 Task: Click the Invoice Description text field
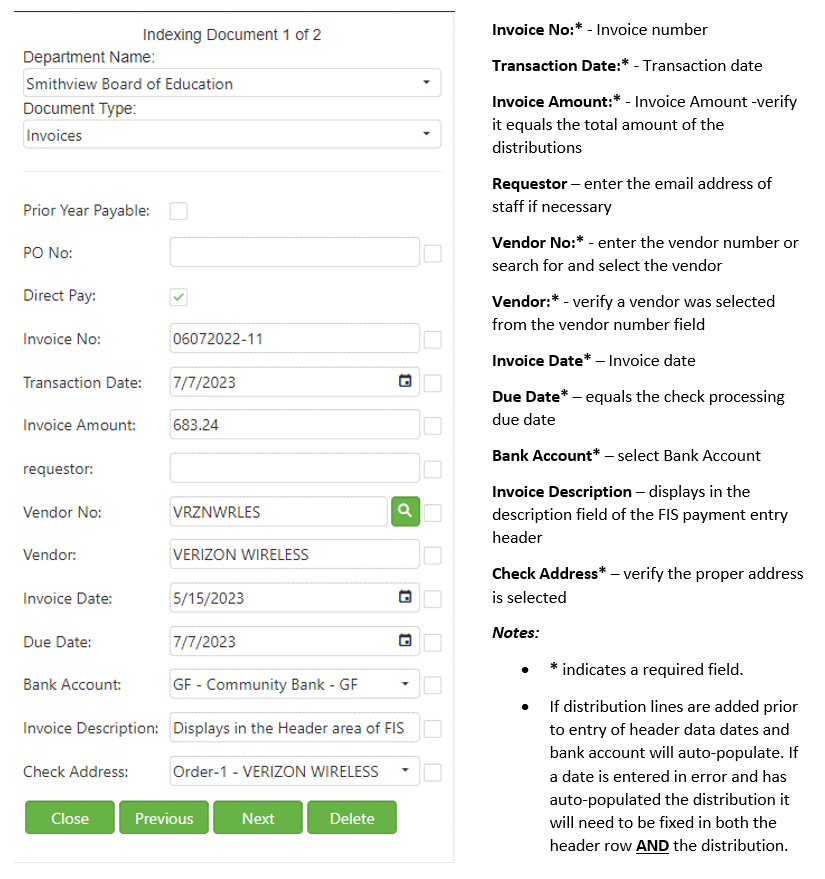294,728
